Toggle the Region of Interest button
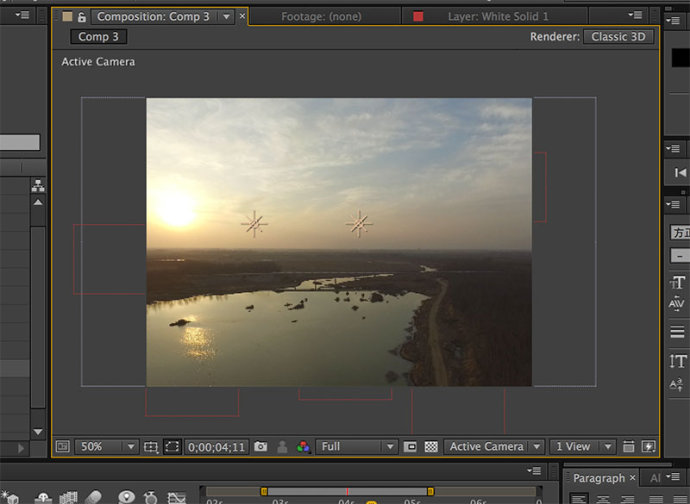 pos(410,447)
